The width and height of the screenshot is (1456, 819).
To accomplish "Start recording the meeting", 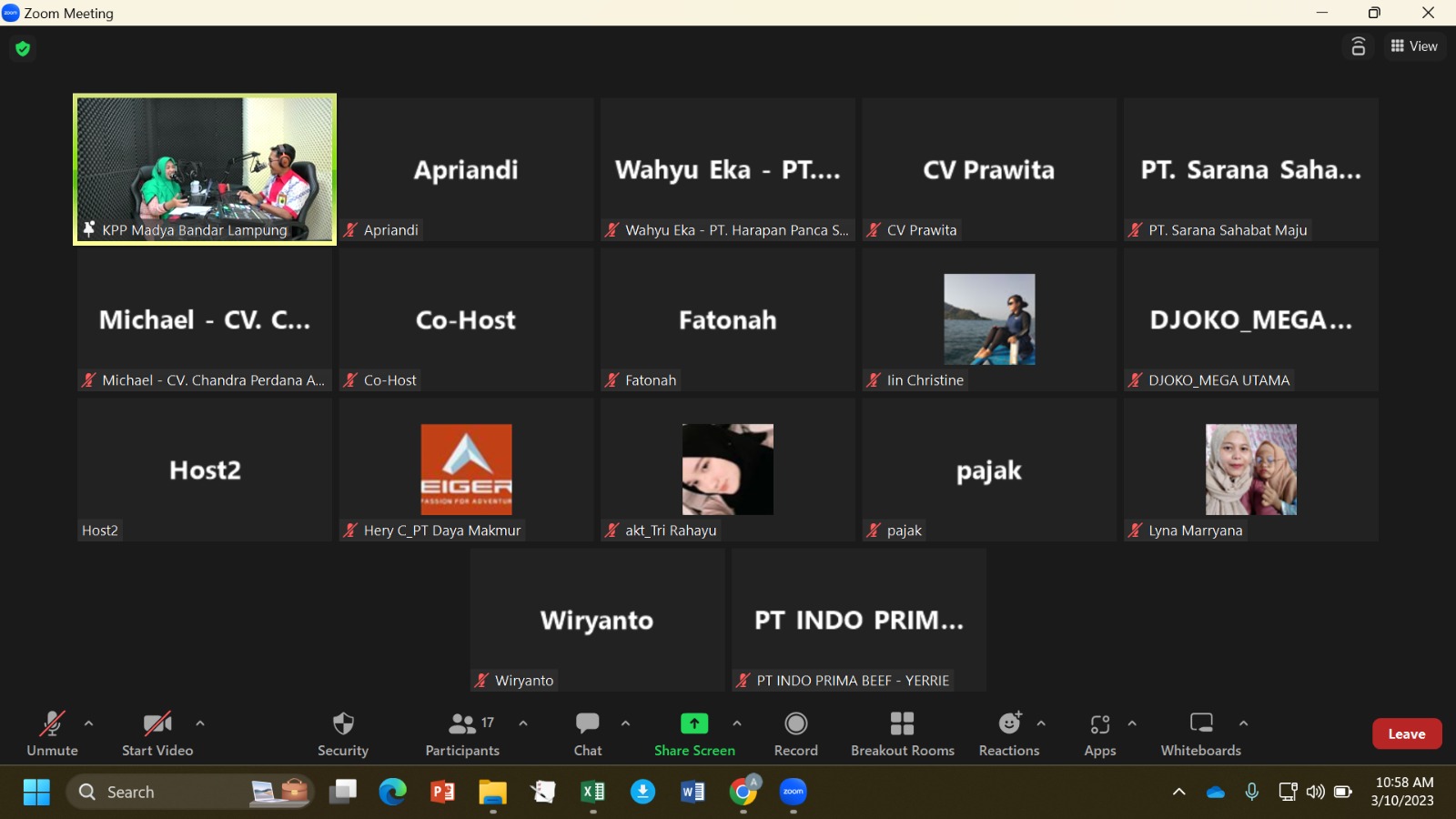I will coord(796,733).
